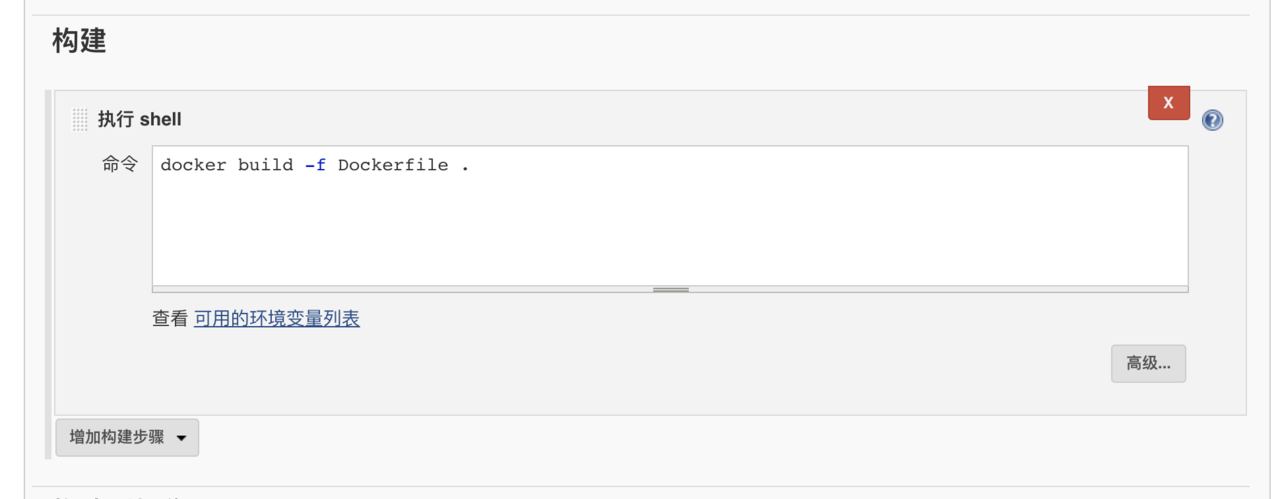Click the 执行 shell step title
Viewport: 1280px width, 499px height.
[x=139, y=120]
